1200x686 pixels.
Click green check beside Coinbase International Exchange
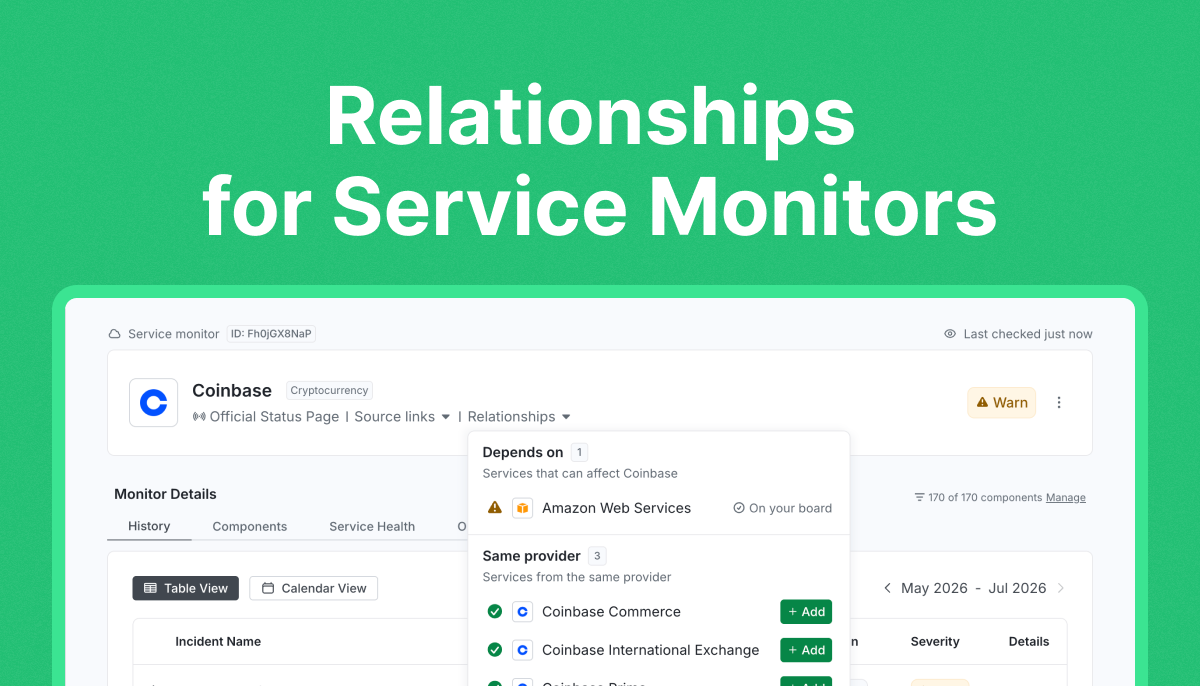tap(494, 650)
